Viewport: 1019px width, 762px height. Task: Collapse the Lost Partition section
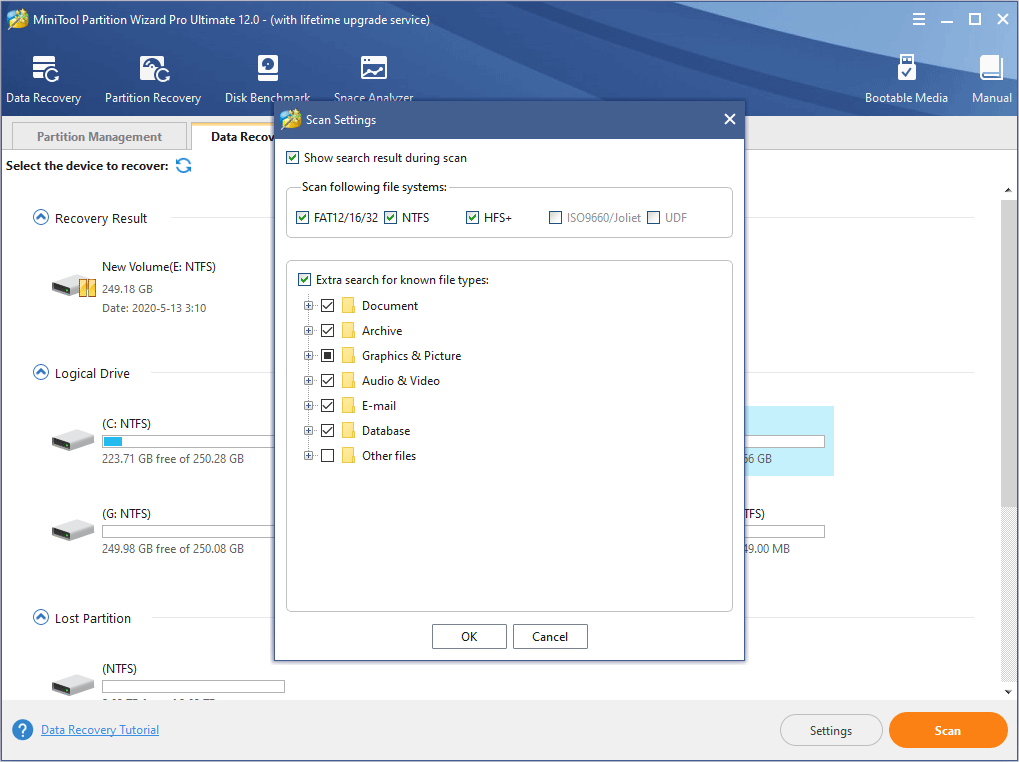[x=41, y=617]
